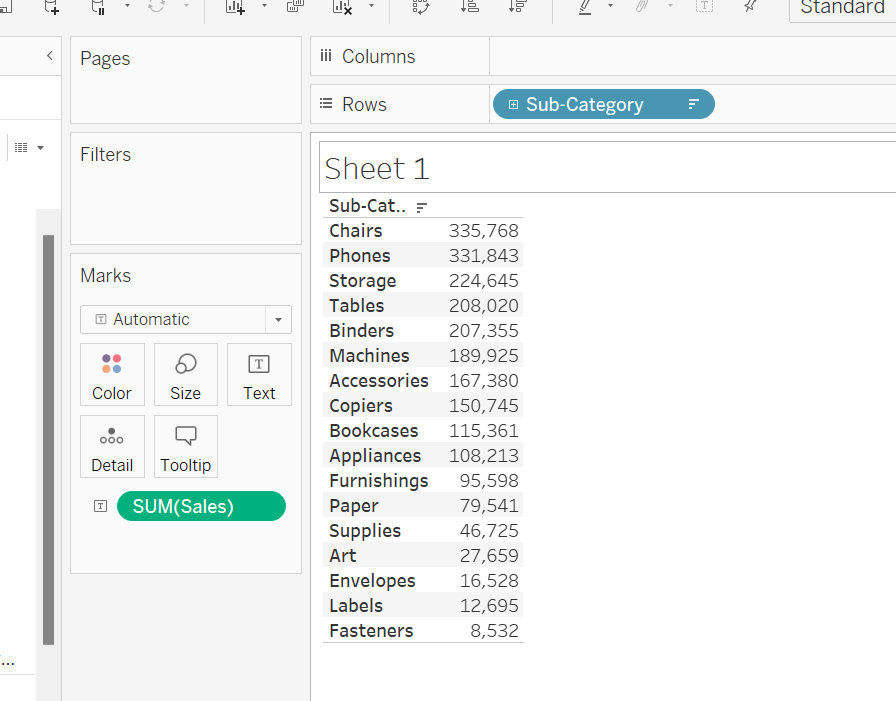The image size is (896, 701).
Task: Click the new worksheet toolbar icon
Action: point(235,7)
